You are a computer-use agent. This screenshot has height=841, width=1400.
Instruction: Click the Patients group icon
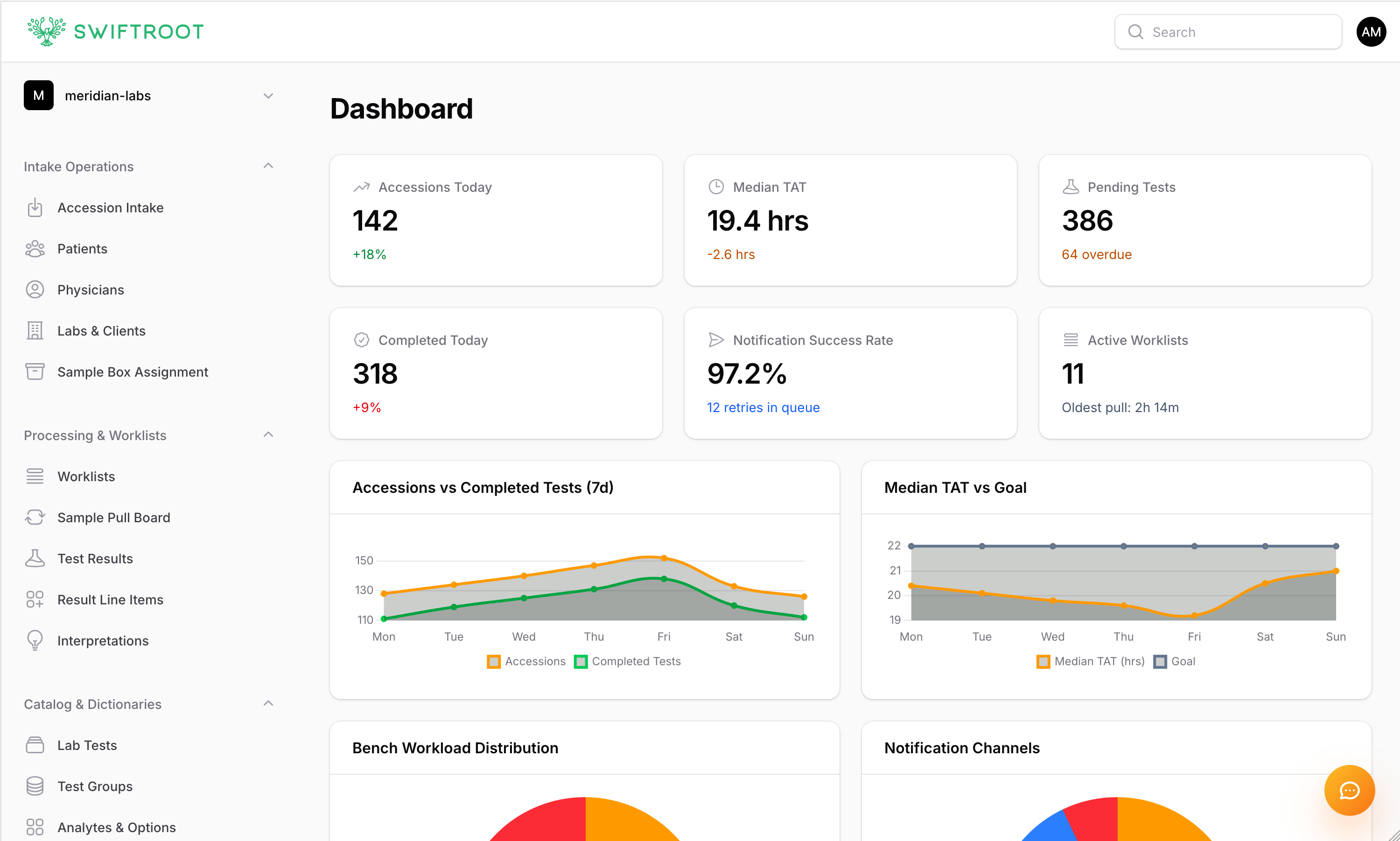tap(35, 249)
